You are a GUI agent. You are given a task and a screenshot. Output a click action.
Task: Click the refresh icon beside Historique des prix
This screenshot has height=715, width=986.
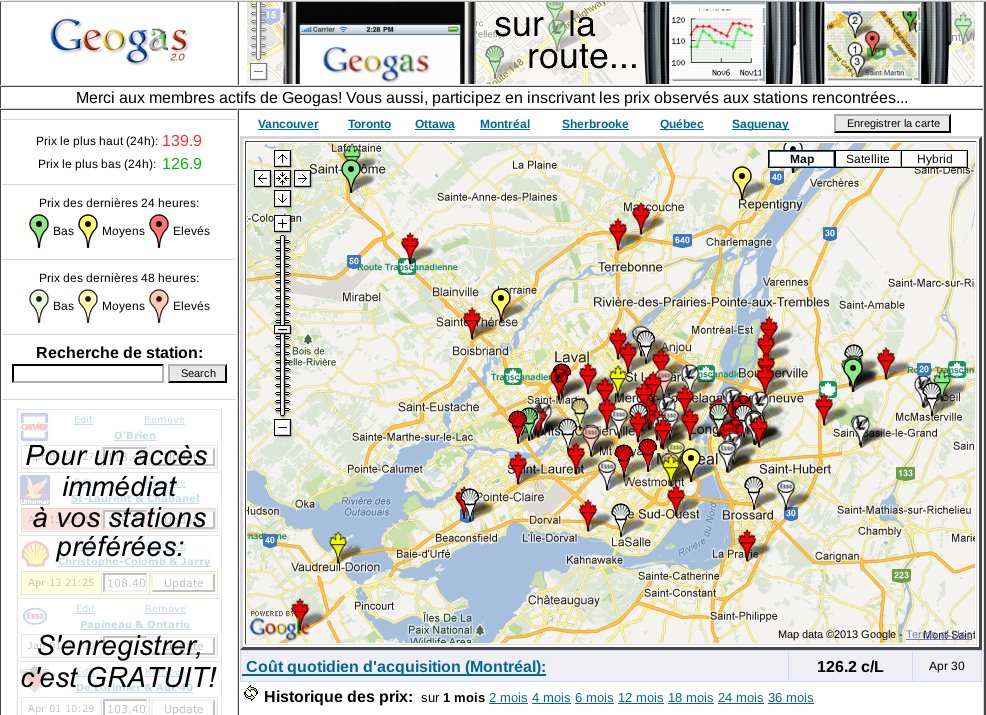251,693
